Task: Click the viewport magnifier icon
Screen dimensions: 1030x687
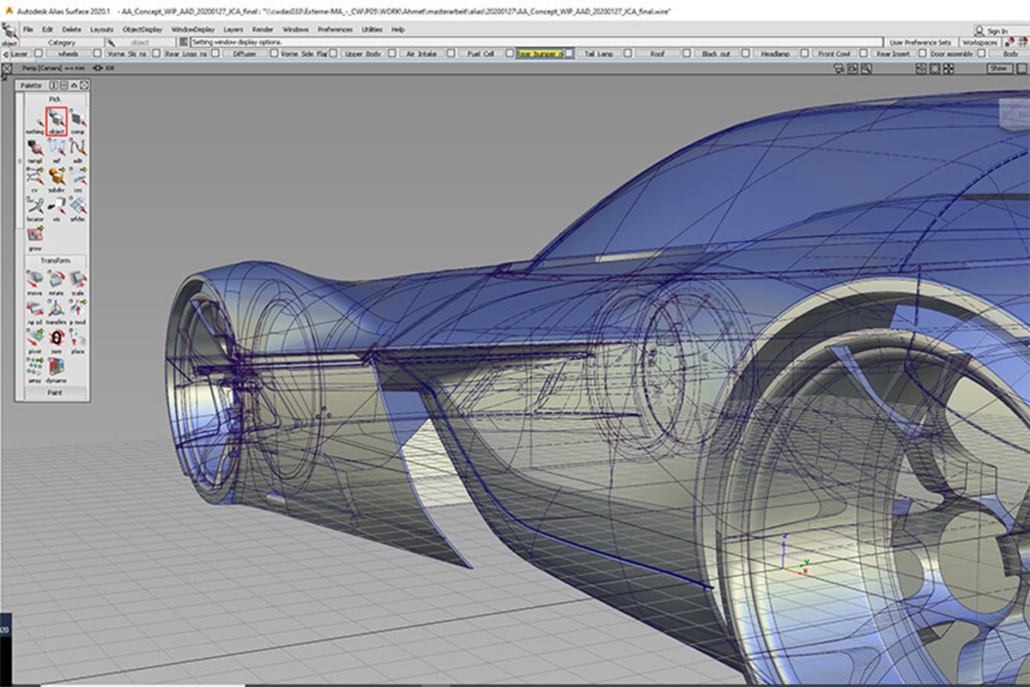Action: click(866, 68)
